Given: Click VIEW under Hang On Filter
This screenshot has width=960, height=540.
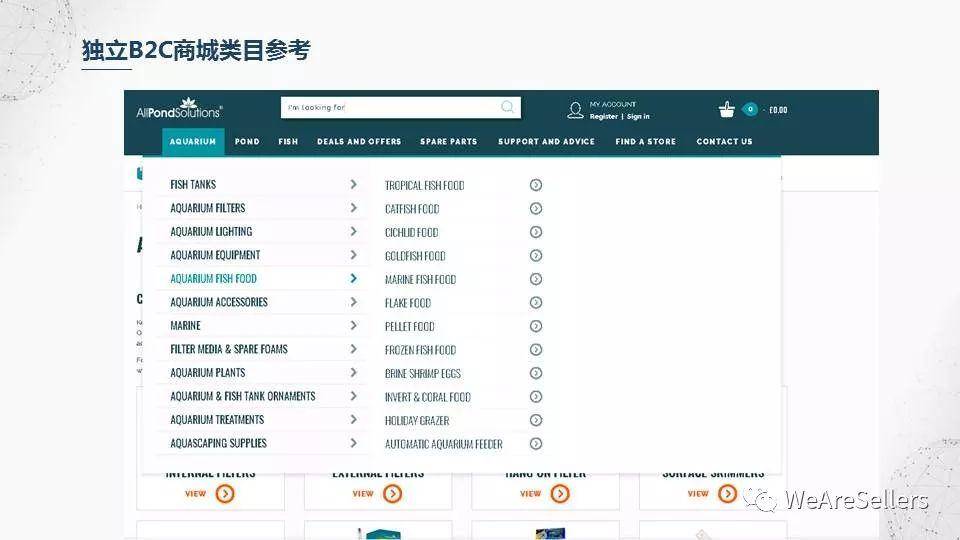Looking at the screenshot, I should [x=531, y=493].
